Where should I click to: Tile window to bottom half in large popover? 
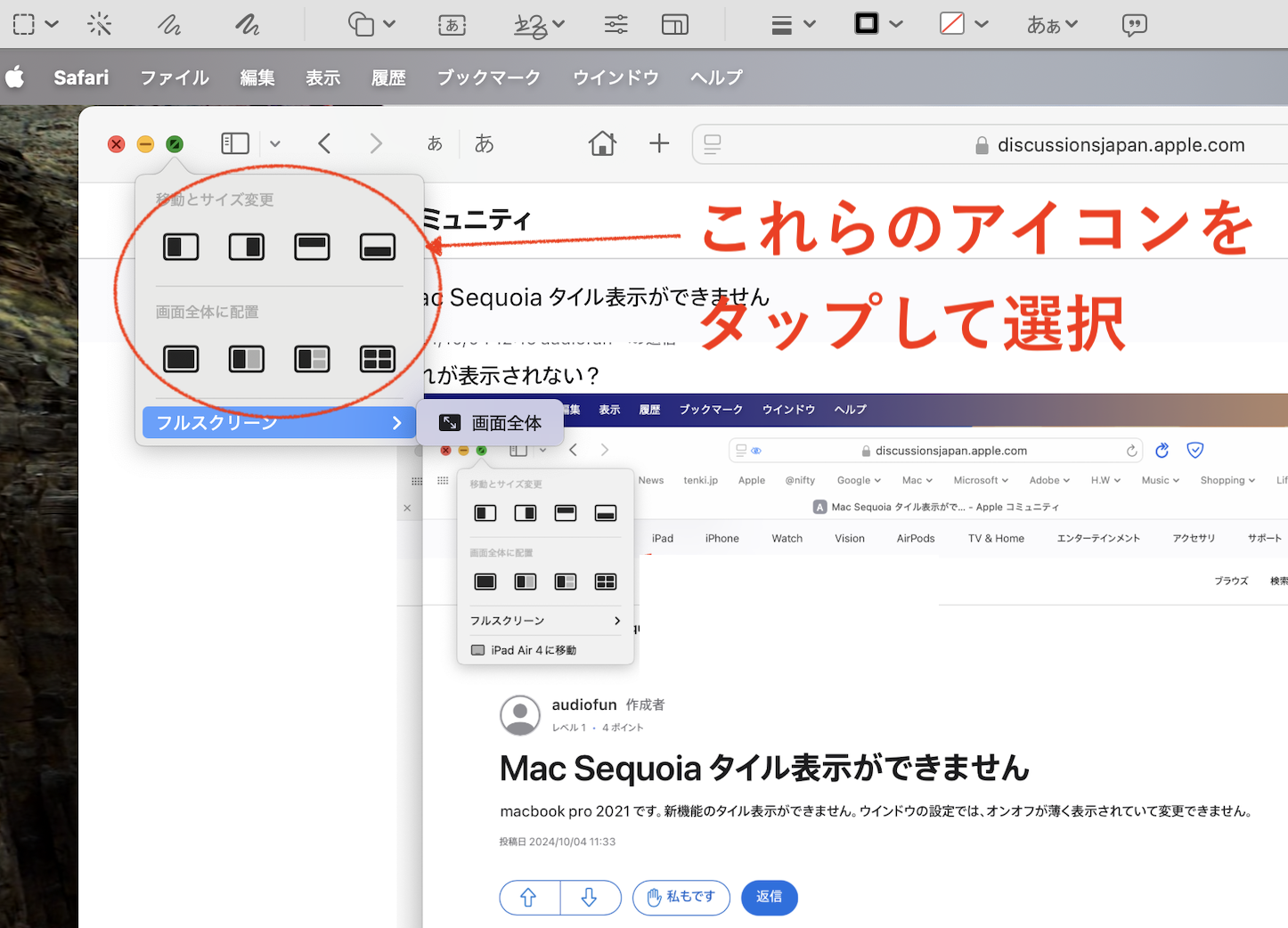[378, 247]
